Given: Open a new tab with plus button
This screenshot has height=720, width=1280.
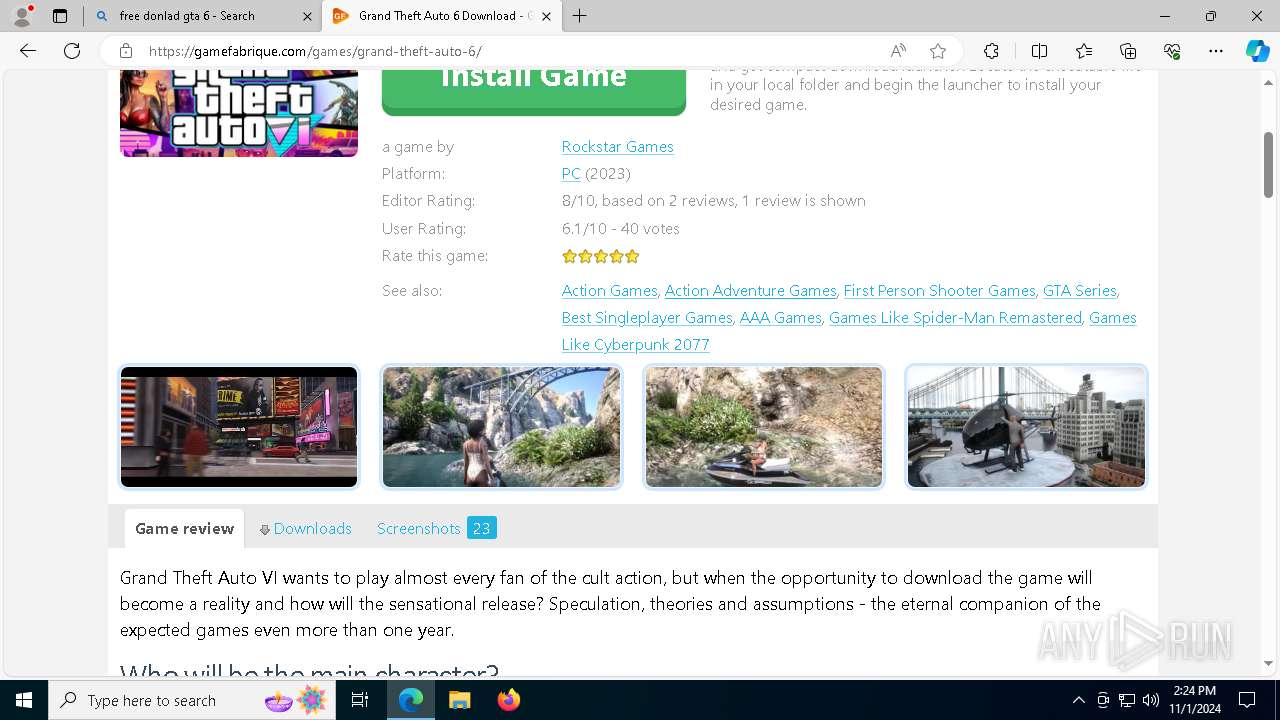Looking at the screenshot, I should [579, 16].
